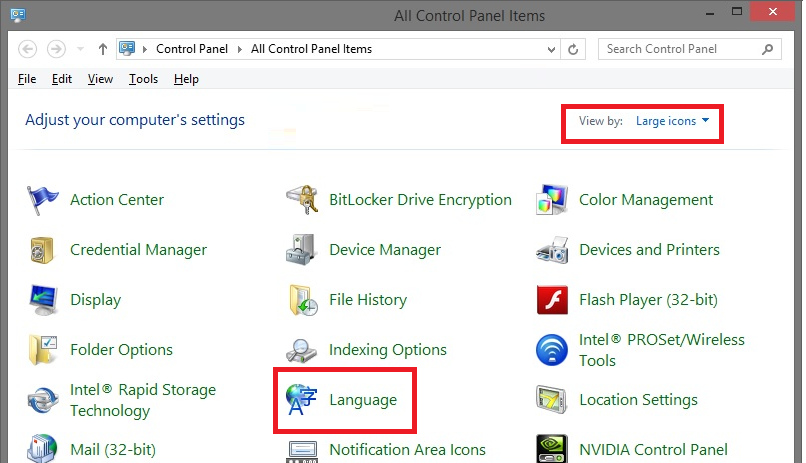Click the Display link text

[x=96, y=300]
